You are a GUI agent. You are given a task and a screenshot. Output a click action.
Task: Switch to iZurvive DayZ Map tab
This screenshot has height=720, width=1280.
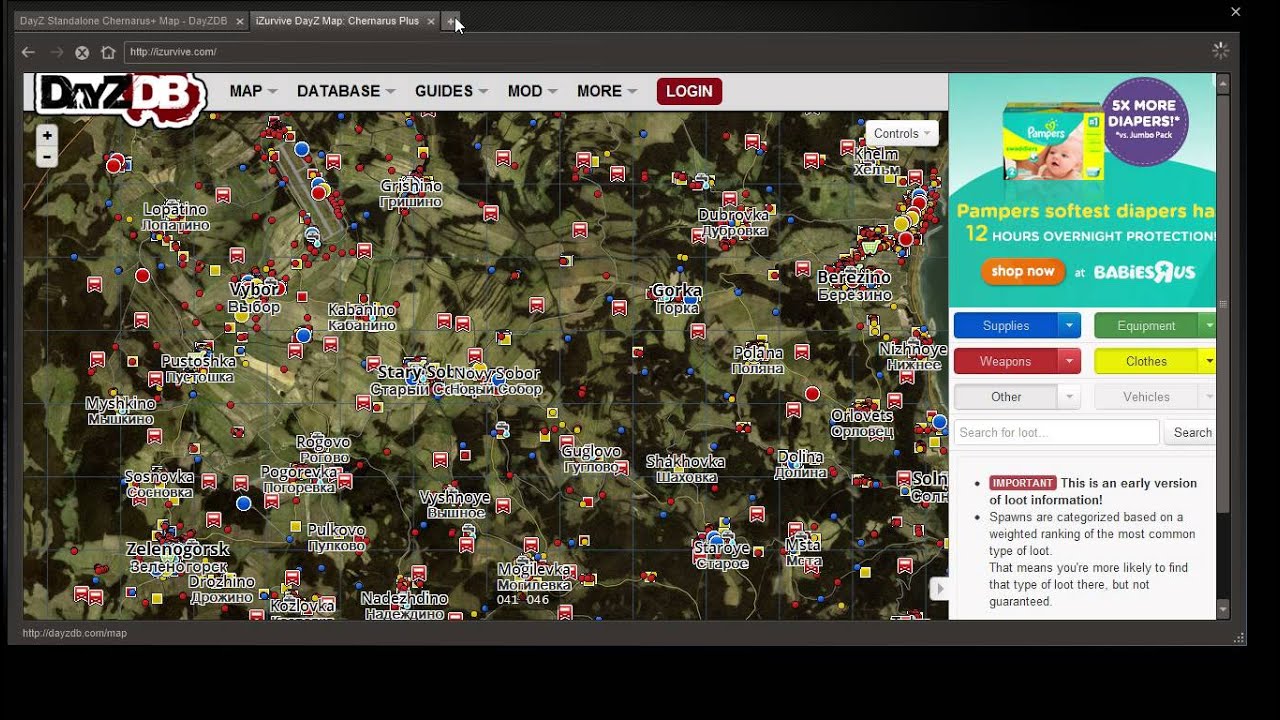tap(337, 21)
